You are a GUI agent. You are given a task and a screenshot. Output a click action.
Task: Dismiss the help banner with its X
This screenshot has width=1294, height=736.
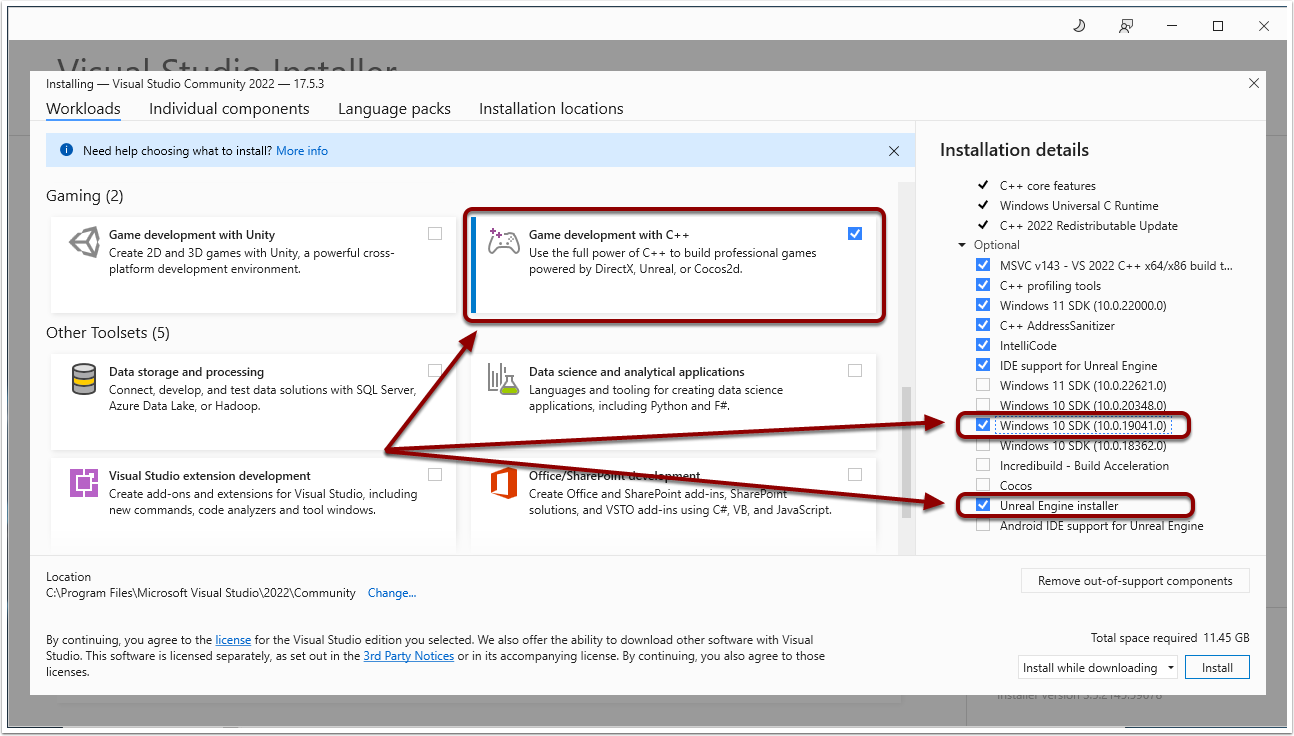click(x=894, y=151)
